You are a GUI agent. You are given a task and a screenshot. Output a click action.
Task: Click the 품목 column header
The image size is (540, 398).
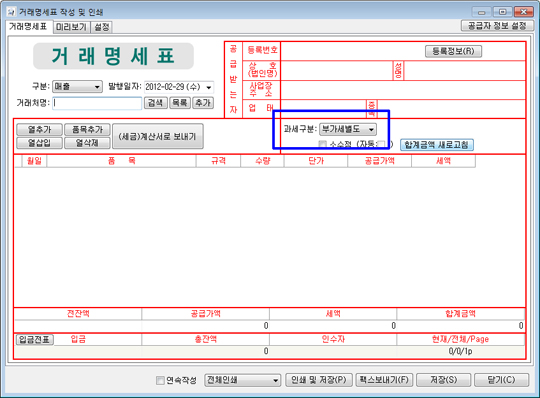pyautogui.click(x=121, y=161)
